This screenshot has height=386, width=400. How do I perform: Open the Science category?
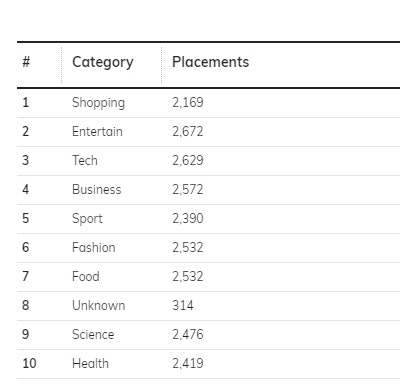[x=93, y=334]
